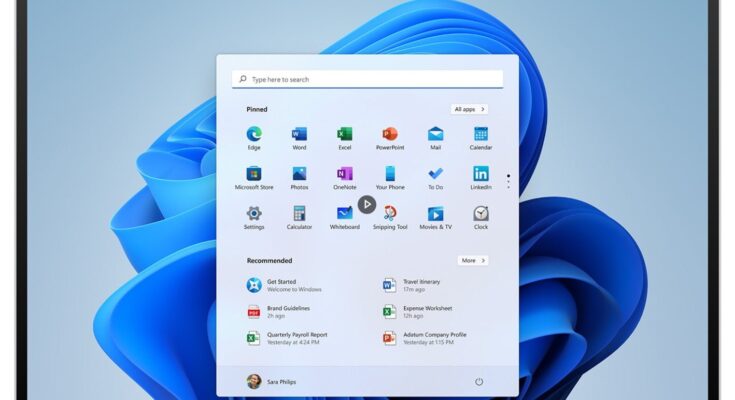Open the Edge browser app
Image resolution: width=735 pixels, height=400 pixels.
(254, 138)
